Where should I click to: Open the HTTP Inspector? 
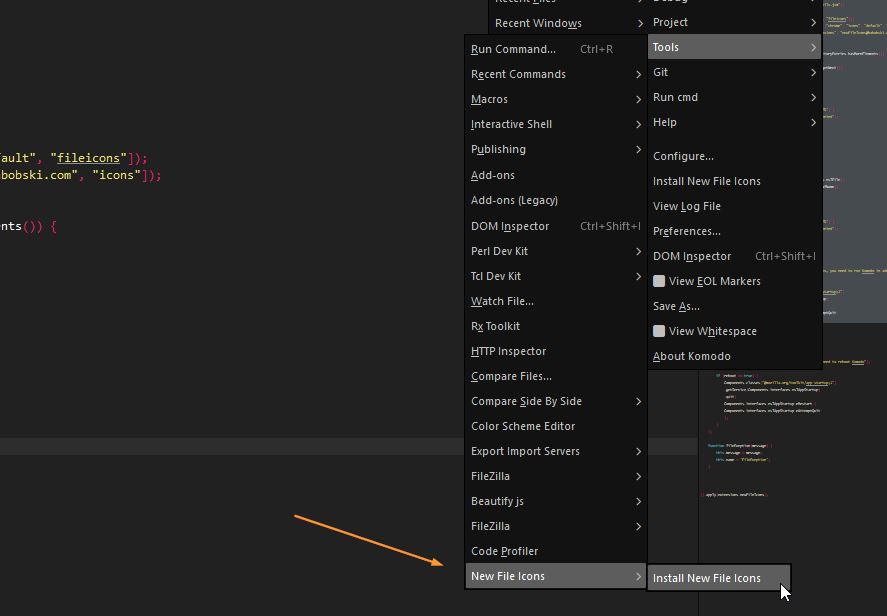pyautogui.click(x=556, y=351)
